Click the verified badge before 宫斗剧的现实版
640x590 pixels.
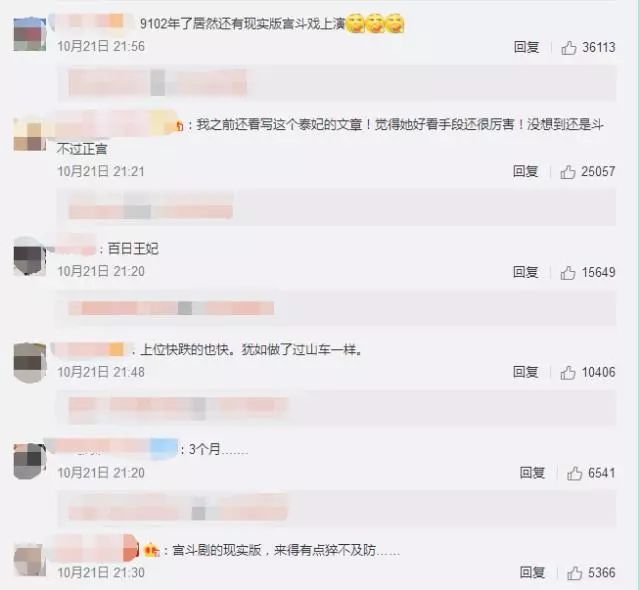point(151,551)
